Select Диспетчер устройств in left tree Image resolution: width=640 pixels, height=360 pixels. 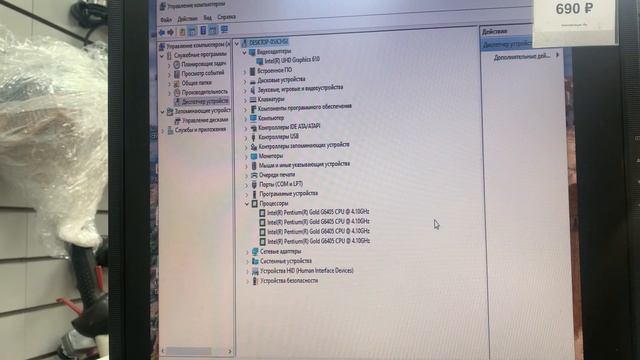(205, 101)
